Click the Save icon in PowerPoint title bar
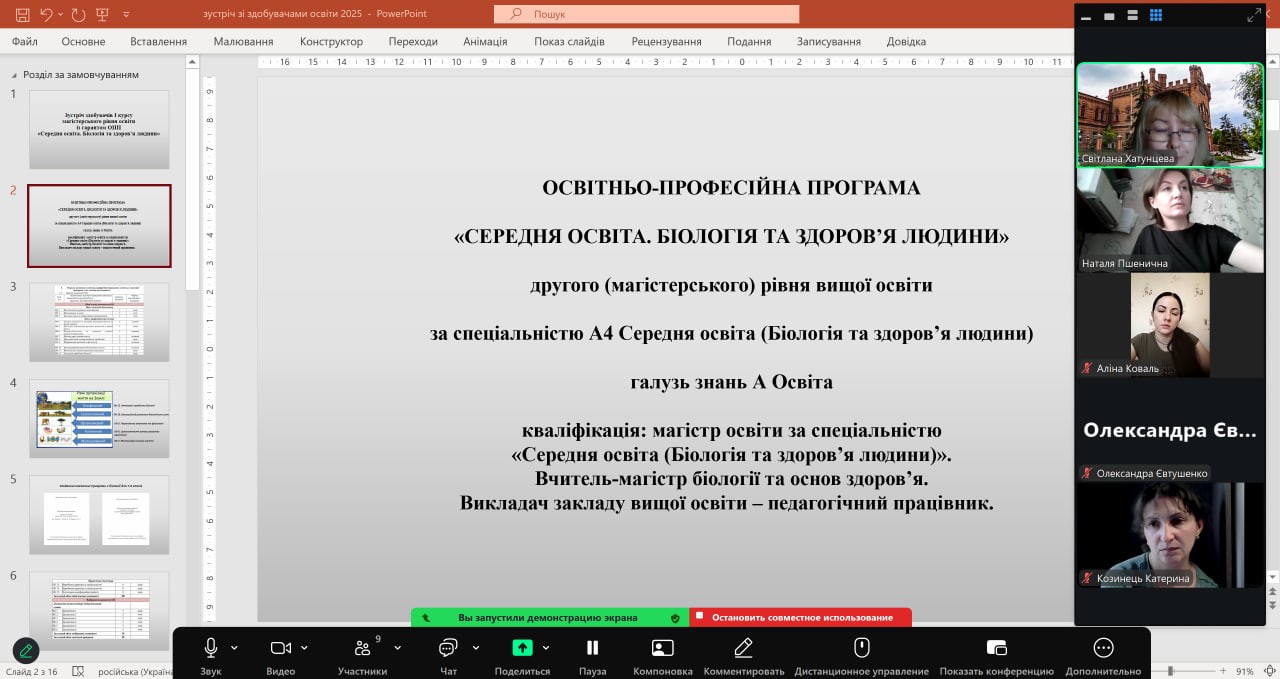This screenshot has height=679, width=1280. (x=20, y=15)
